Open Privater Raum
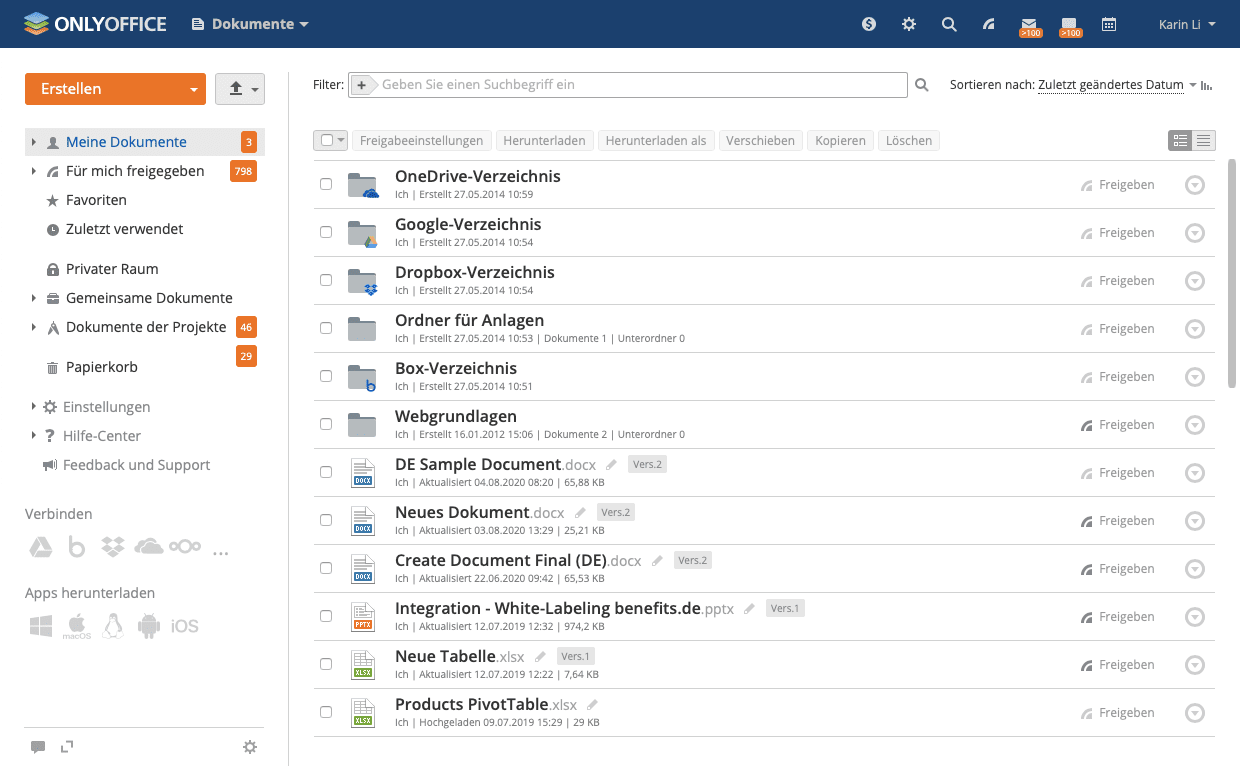 [112, 269]
